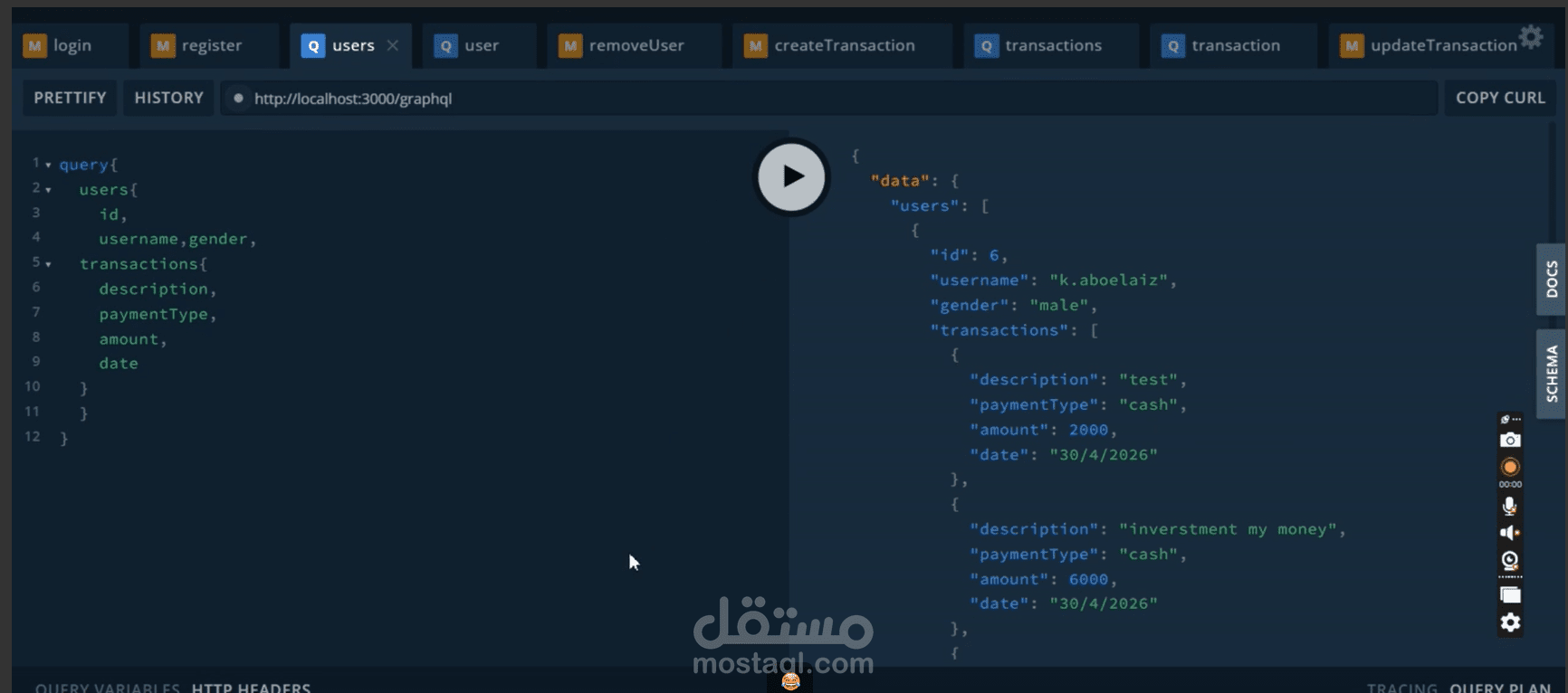The image size is (1568, 693).
Task: Click the M icon on the removeUser tab
Action: [570, 45]
